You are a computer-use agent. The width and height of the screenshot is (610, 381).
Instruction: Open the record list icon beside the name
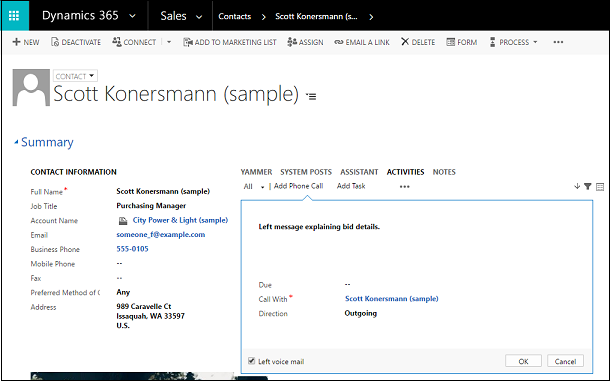pyautogui.click(x=311, y=96)
